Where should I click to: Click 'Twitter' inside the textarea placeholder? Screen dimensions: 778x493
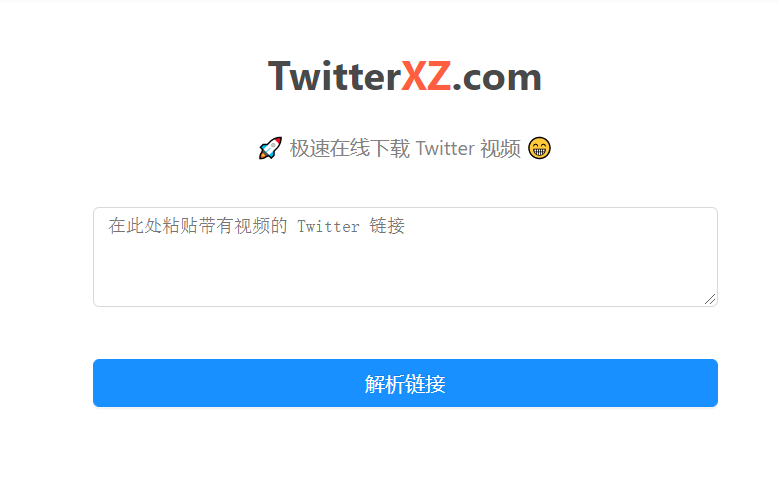point(328,227)
